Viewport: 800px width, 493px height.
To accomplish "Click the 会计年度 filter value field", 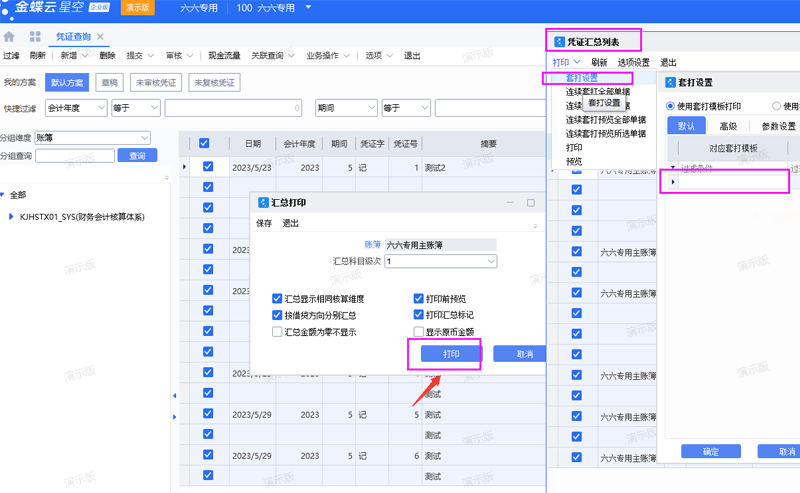I will click(x=233, y=108).
